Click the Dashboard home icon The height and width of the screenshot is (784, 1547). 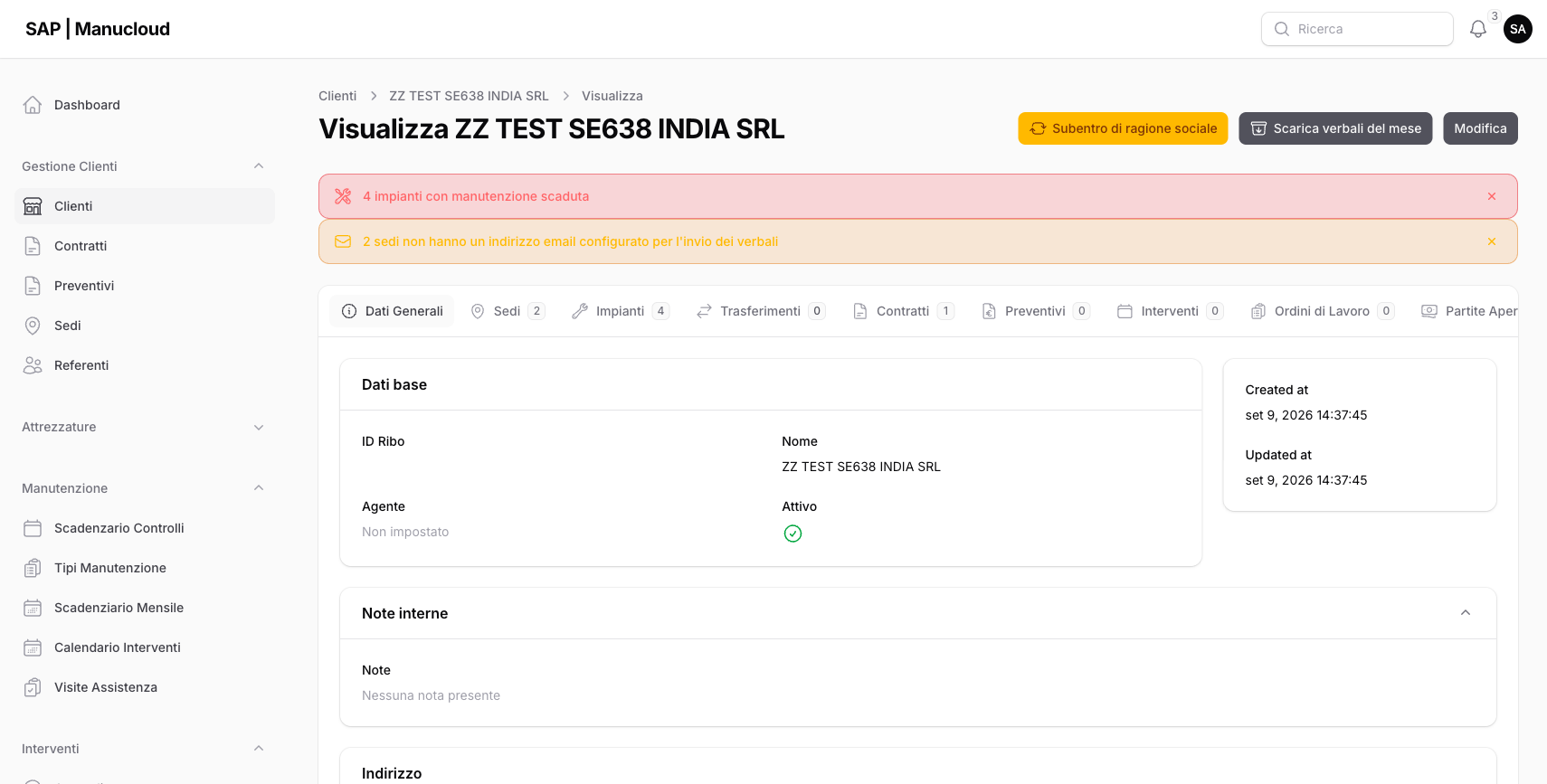pyautogui.click(x=33, y=105)
